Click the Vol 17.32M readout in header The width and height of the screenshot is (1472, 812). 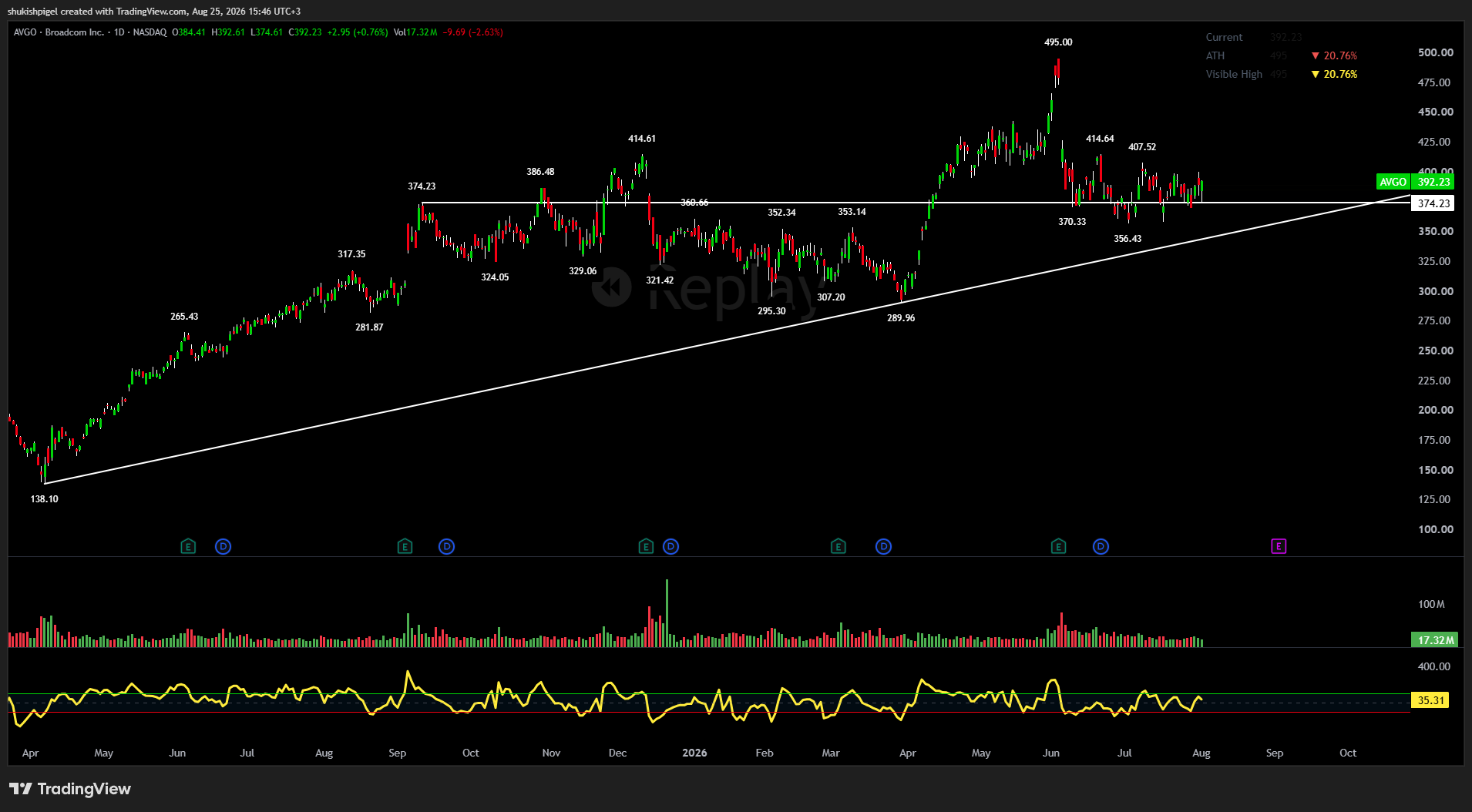click(x=415, y=32)
